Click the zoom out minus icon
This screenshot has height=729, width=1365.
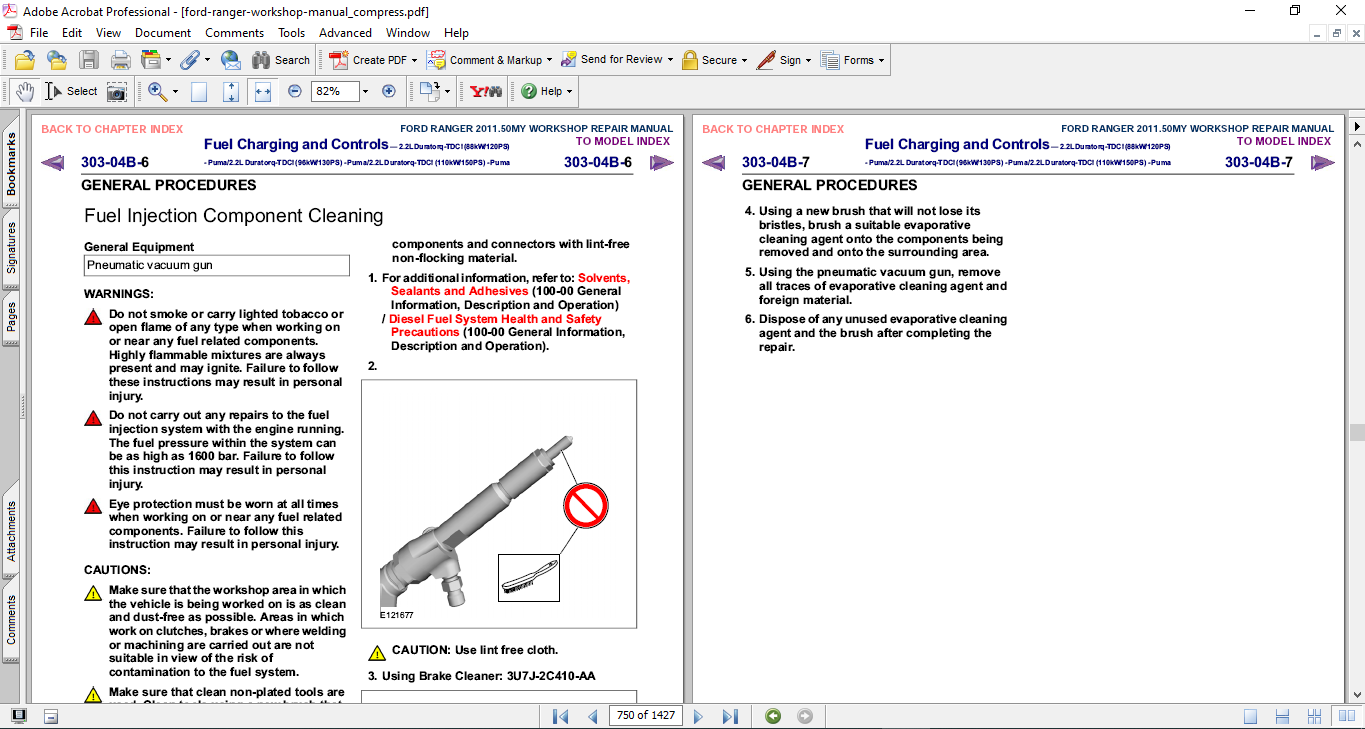tap(295, 91)
